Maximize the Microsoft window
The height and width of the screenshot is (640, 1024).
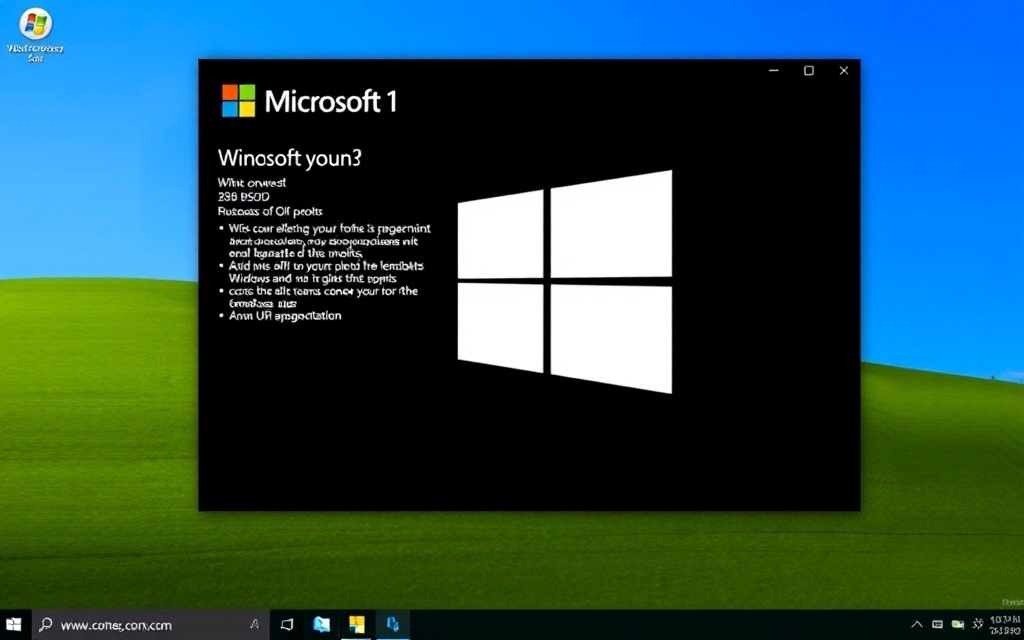(x=808, y=71)
